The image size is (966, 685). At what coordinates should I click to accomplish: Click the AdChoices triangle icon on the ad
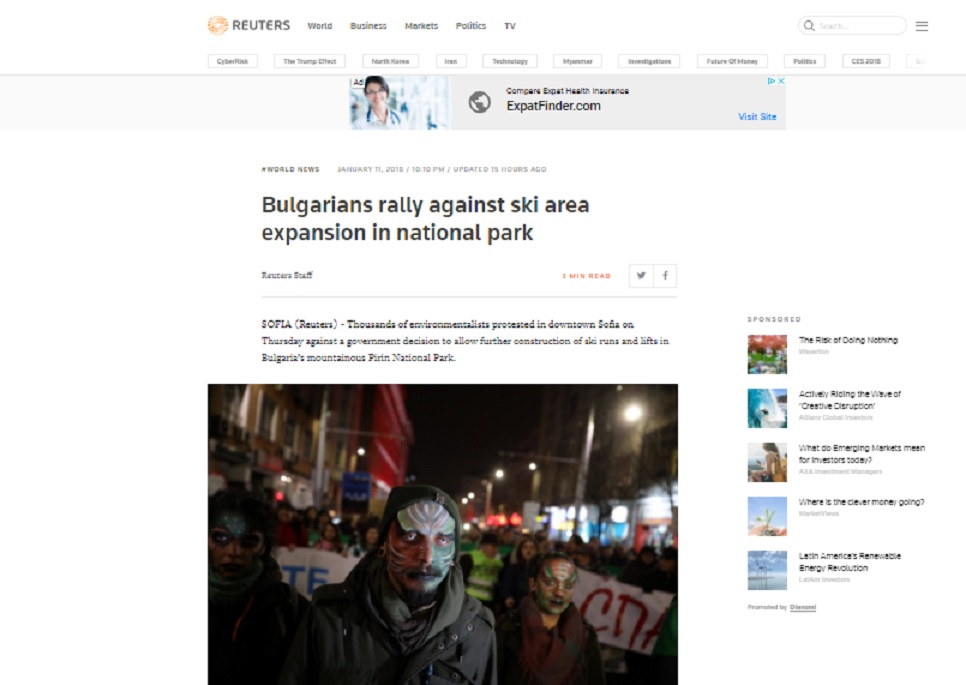(771, 81)
